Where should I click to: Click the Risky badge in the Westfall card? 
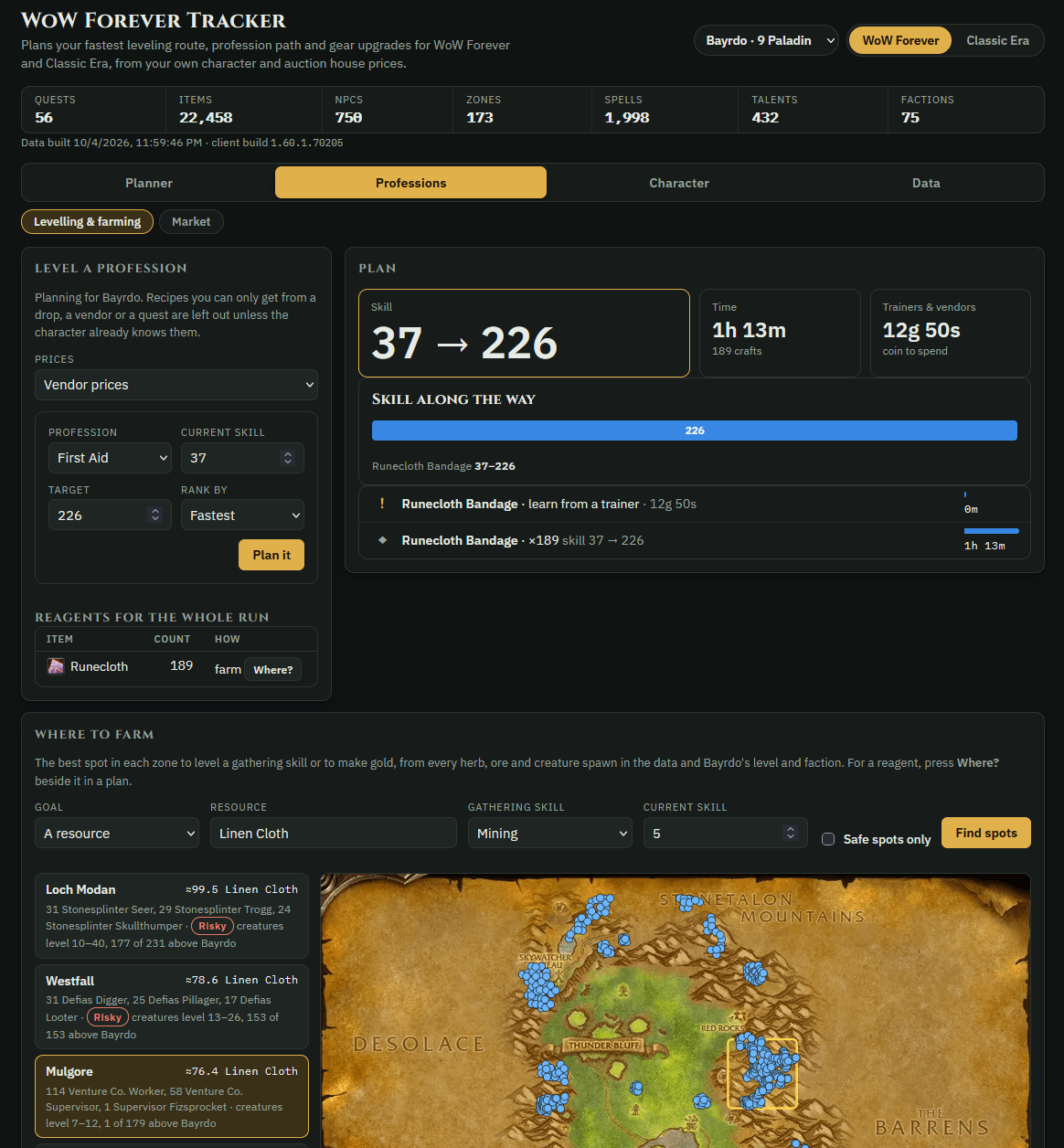coord(107,1017)
